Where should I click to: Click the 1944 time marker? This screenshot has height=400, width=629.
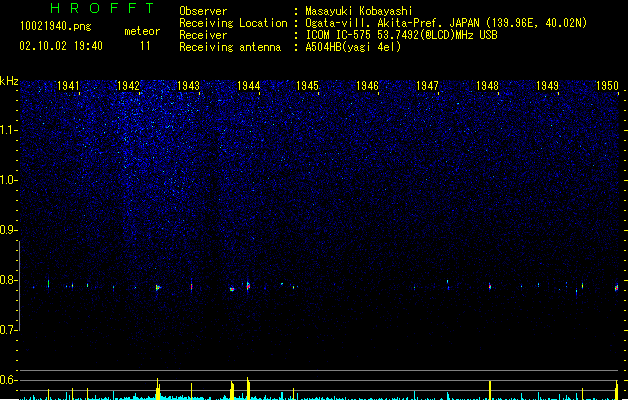(248, 86)
